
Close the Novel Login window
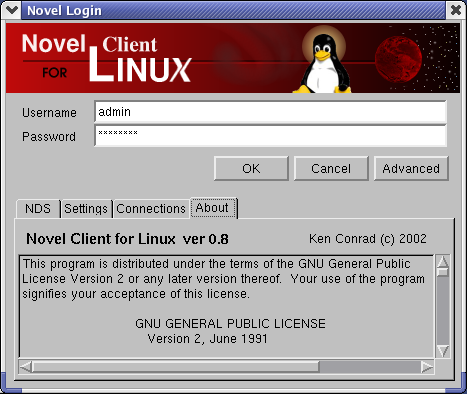[455, 10]
